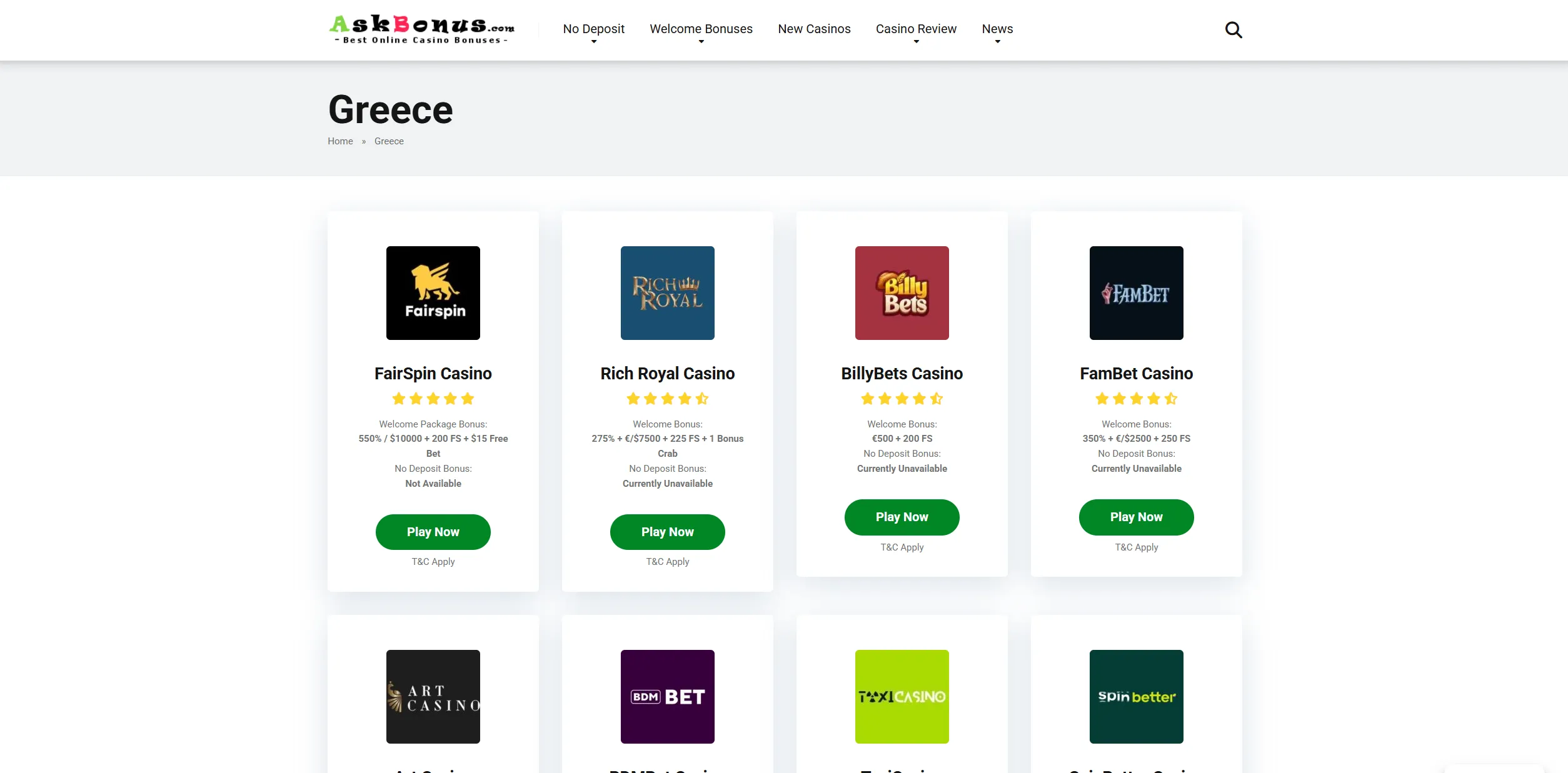Click T&C Apply under FamBet Casino
1568x773 pixels.
pyautogui.click(x=1137, y=547)
